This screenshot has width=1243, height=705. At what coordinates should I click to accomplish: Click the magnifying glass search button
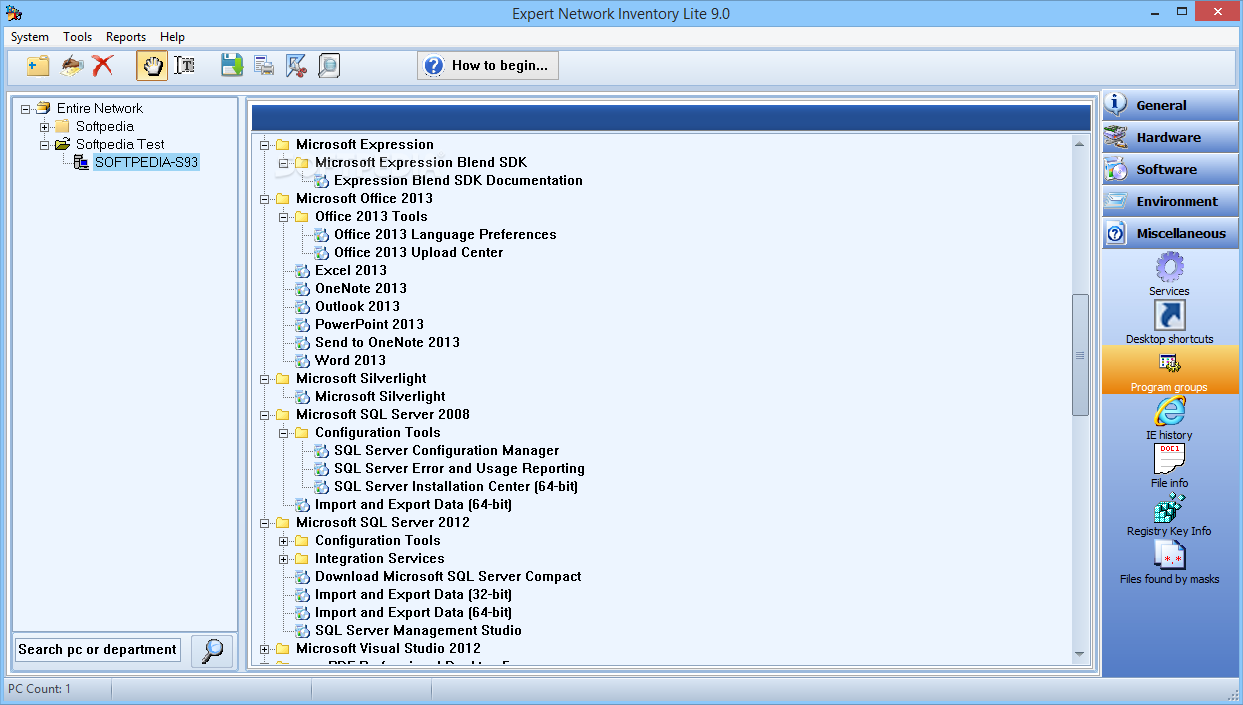[212, 650]
